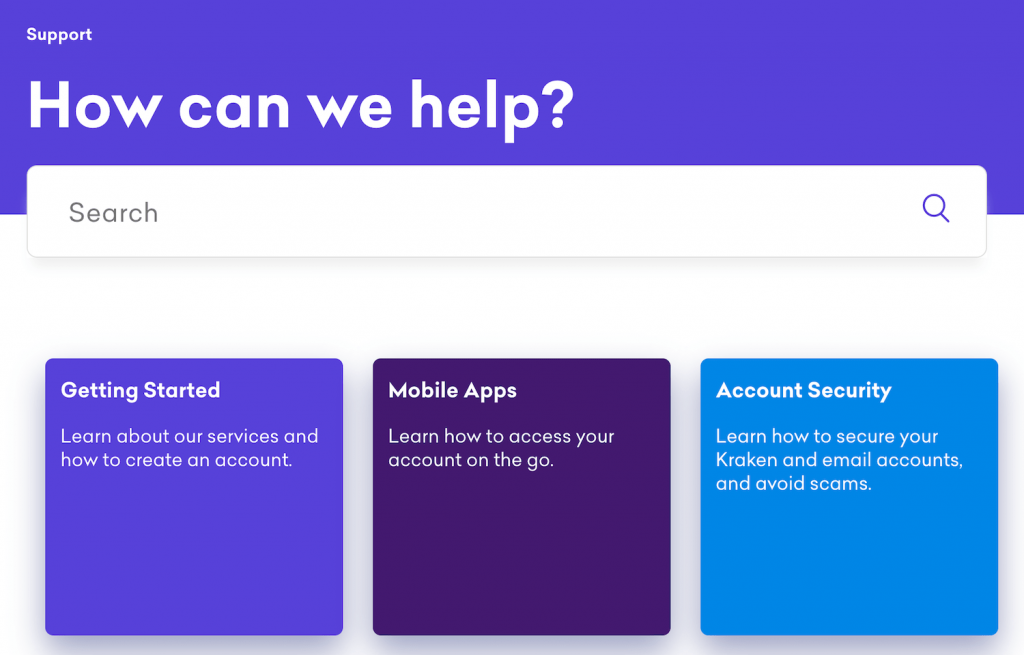Select the 'How can we help?' heading
Image resolution: width=1024 pixels, height=655 pixels.
(300, 106)
